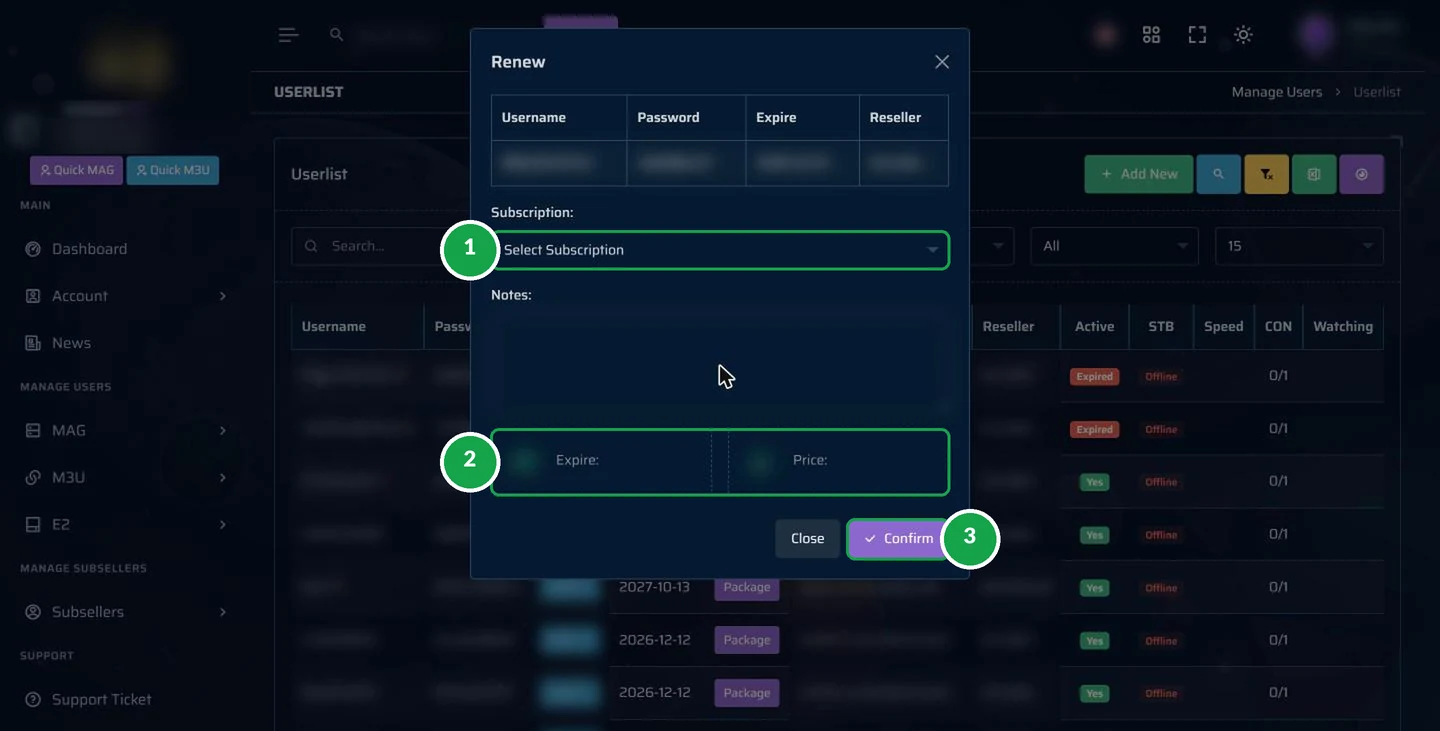Confirm the renewal
The width and height of the screenshot is (1440, 731).
898,538
